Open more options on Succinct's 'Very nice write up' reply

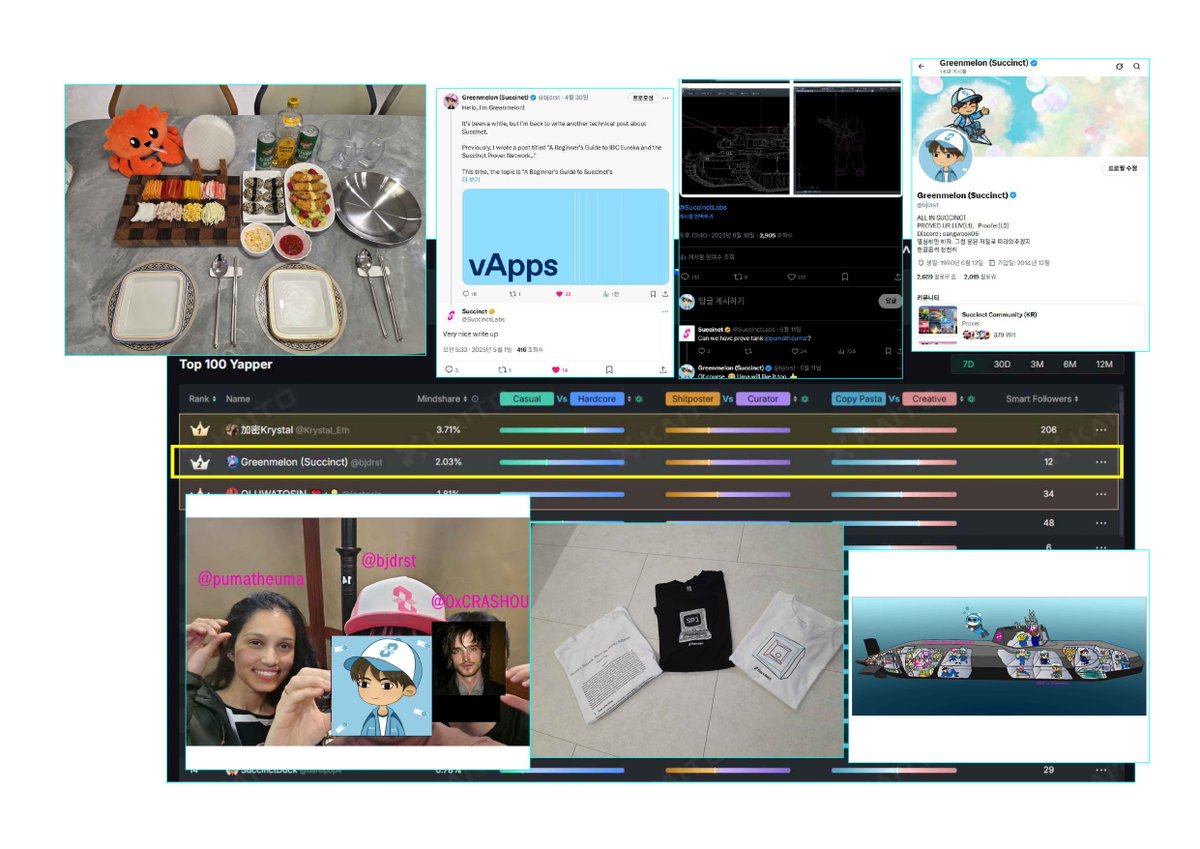(x=666, y=312)
